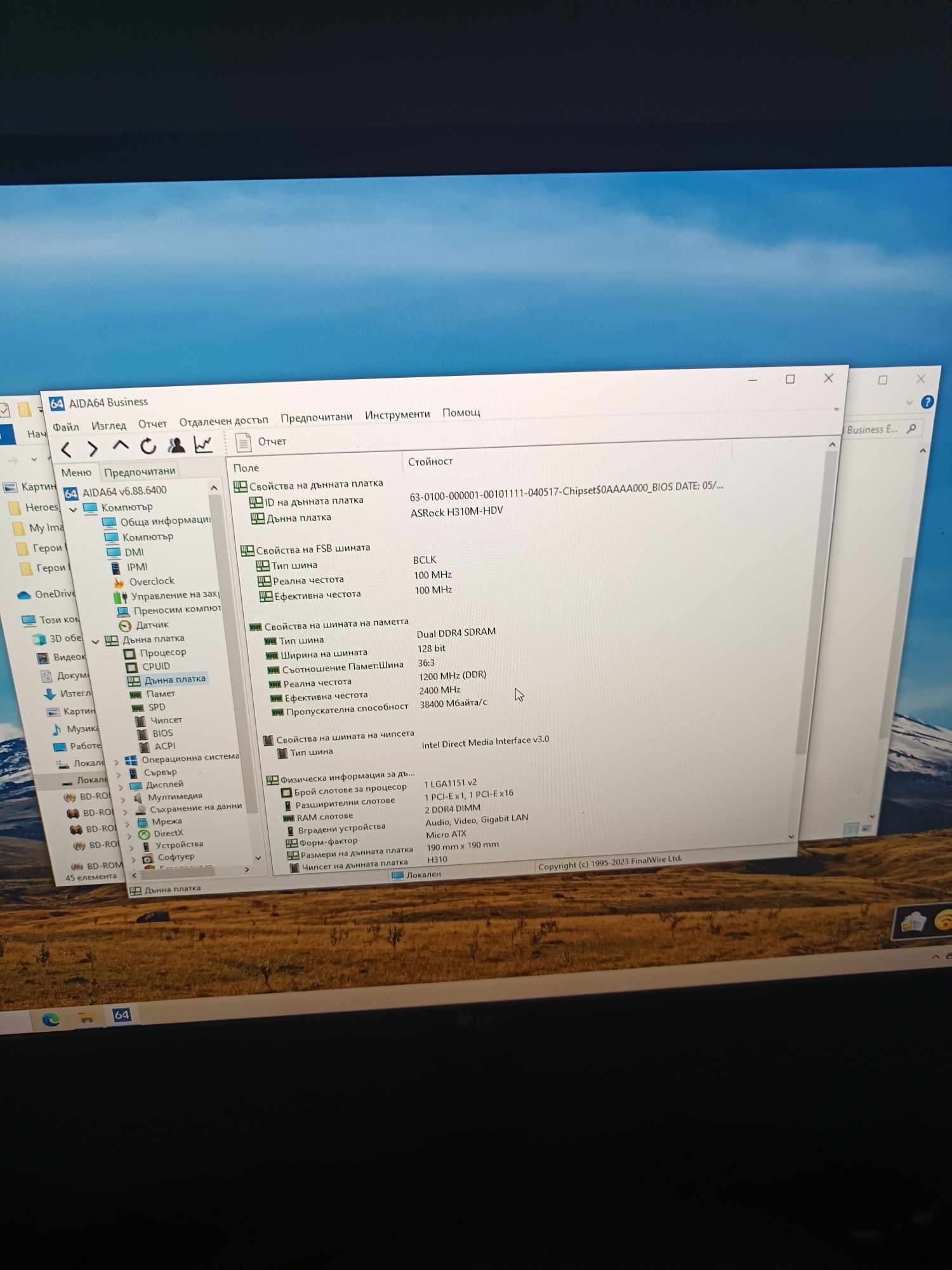Select Преносим компютър tree item
The height and width of the screenshot is (1270, 952).
pos(170,610)
